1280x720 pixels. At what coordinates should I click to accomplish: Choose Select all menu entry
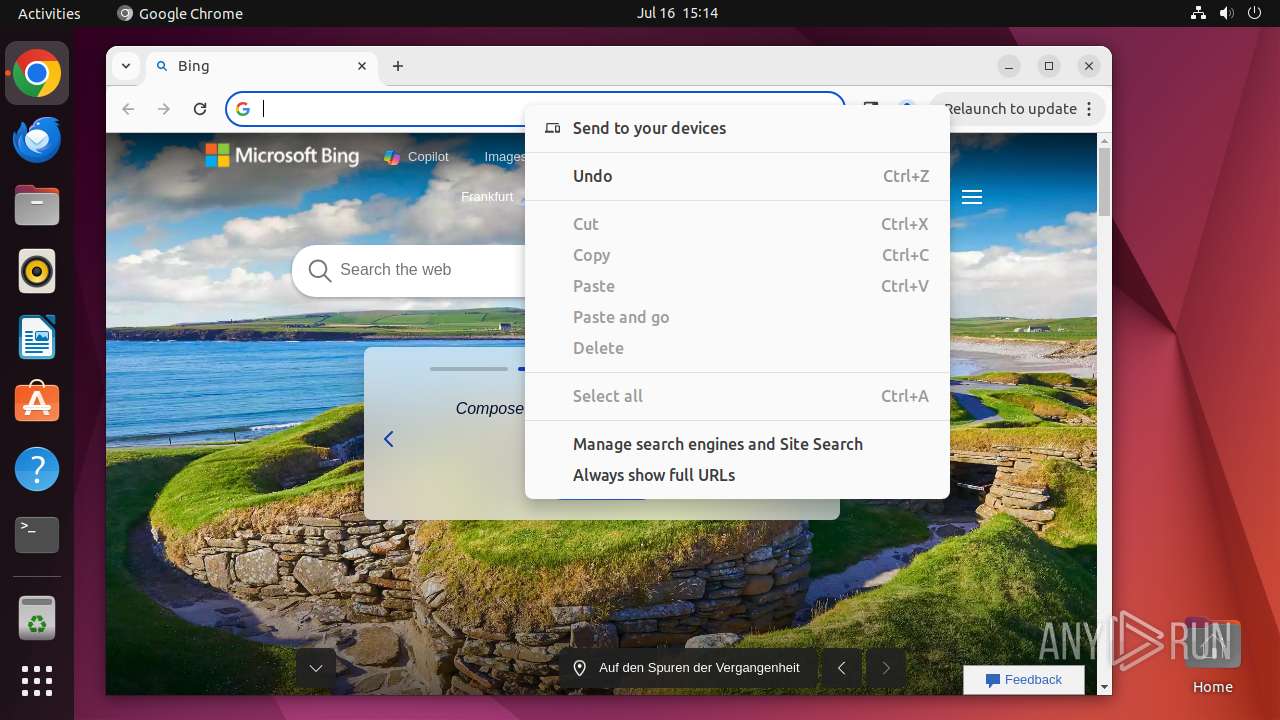click(x=737, y=396)
